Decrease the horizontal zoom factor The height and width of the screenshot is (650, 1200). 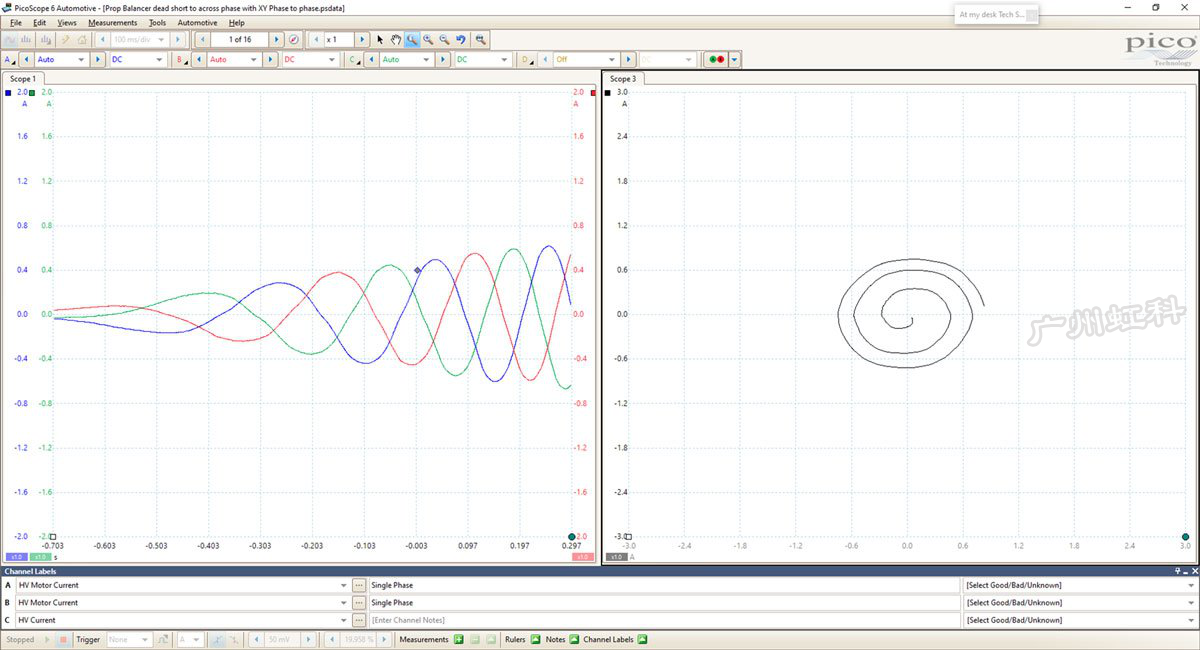pos(317,40)
